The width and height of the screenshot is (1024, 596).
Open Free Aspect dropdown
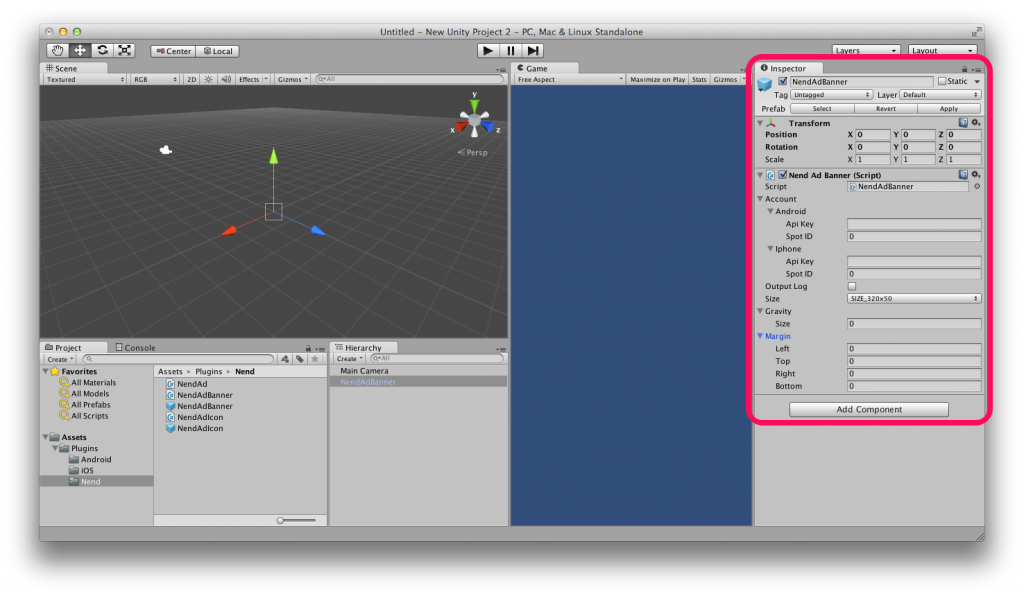click(x=569, y=79)
